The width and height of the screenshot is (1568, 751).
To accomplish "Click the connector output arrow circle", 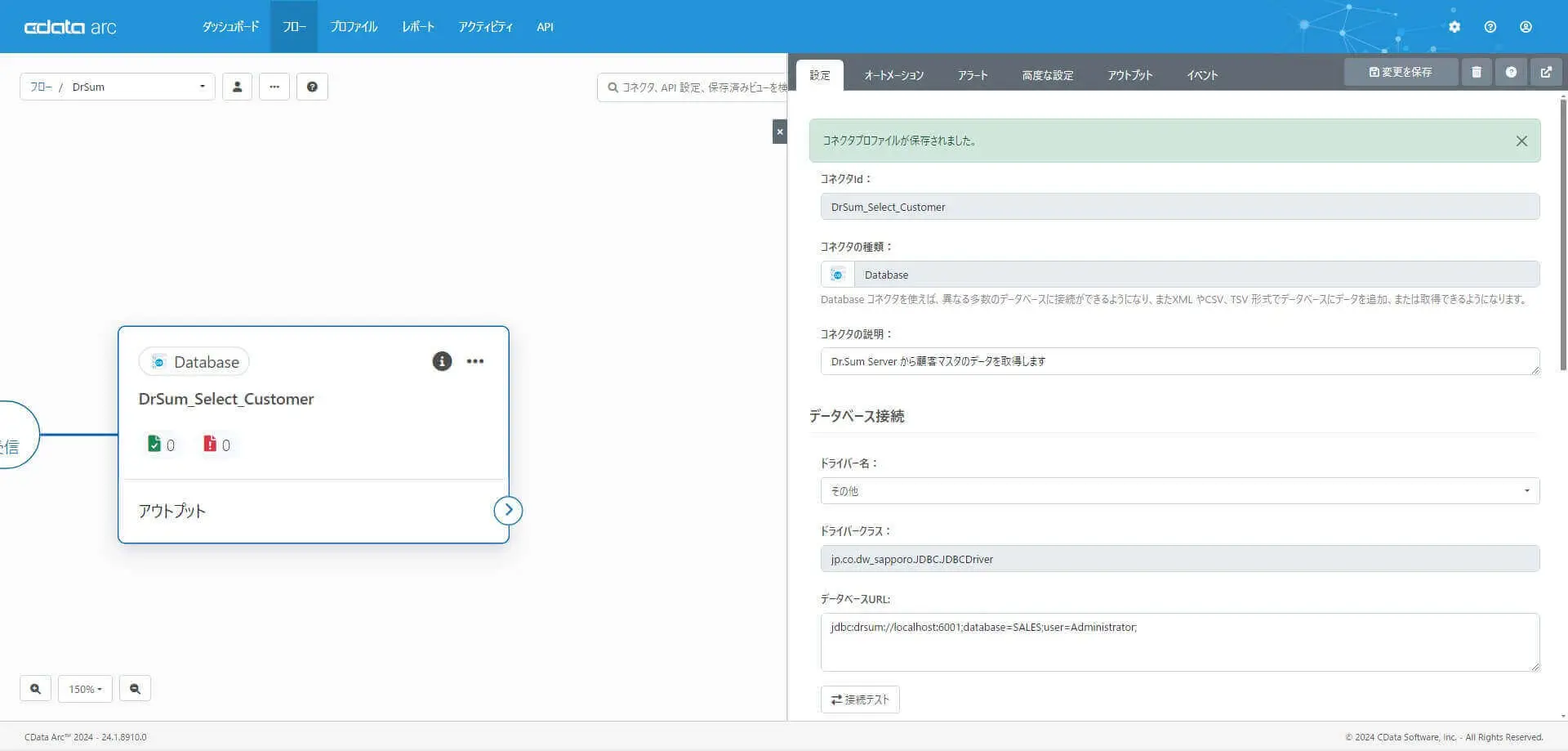I will [x=508, y=510].
